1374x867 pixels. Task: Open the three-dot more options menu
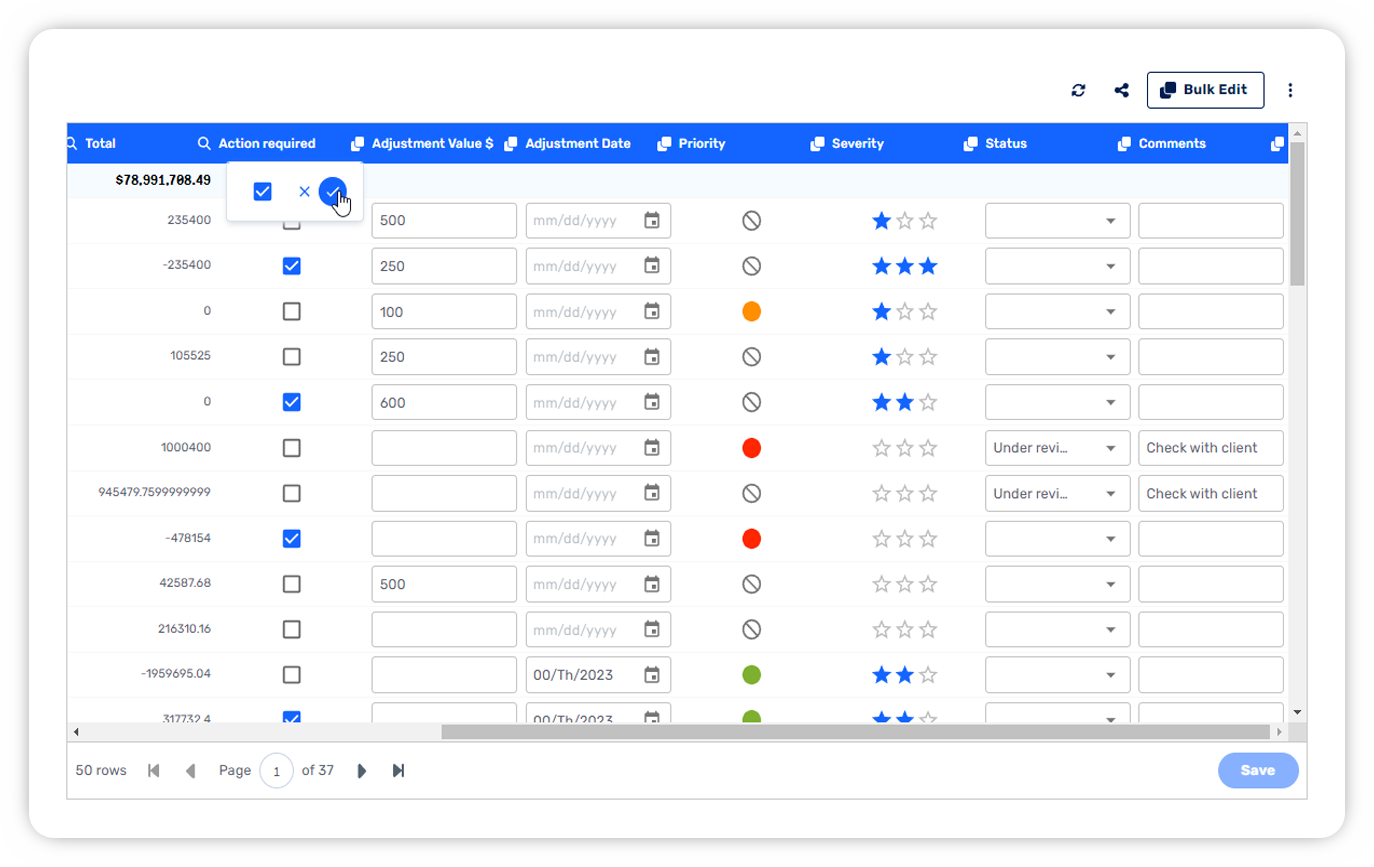pos(1290,90)
